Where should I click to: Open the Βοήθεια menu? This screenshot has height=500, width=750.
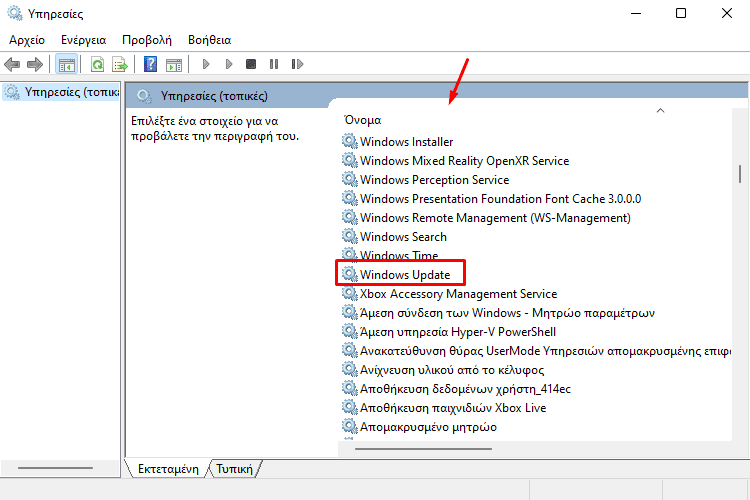coord(210,40)
